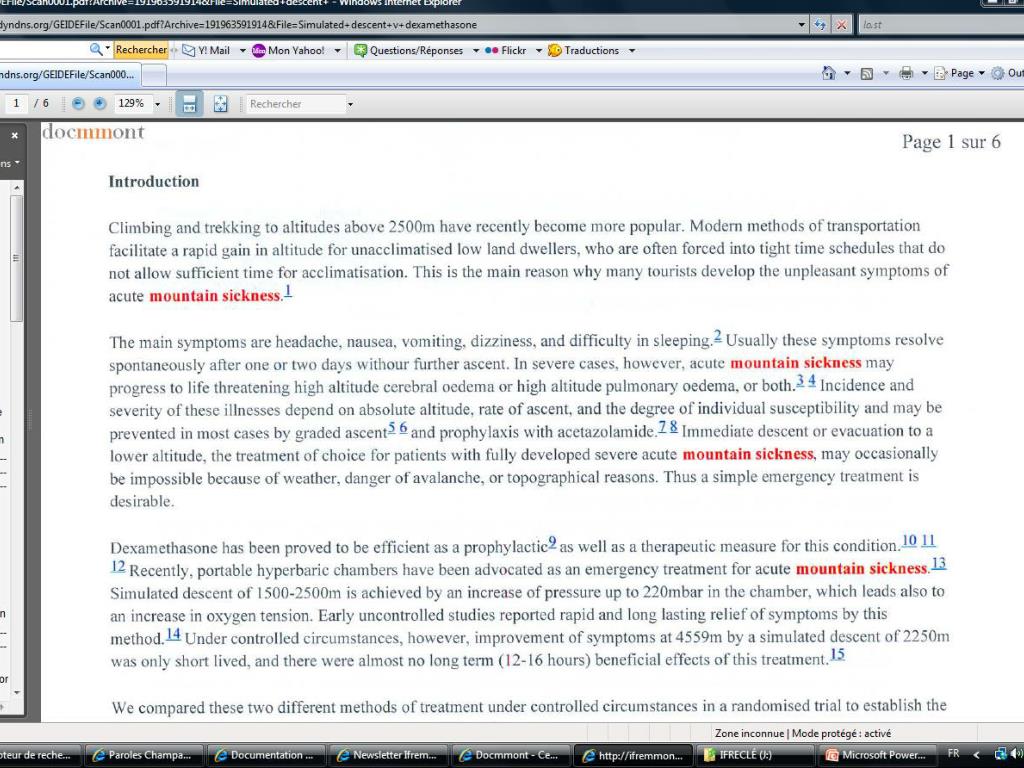Click the navigation pane scroll up arrow
1024x768 pixels.
[17, 187]
